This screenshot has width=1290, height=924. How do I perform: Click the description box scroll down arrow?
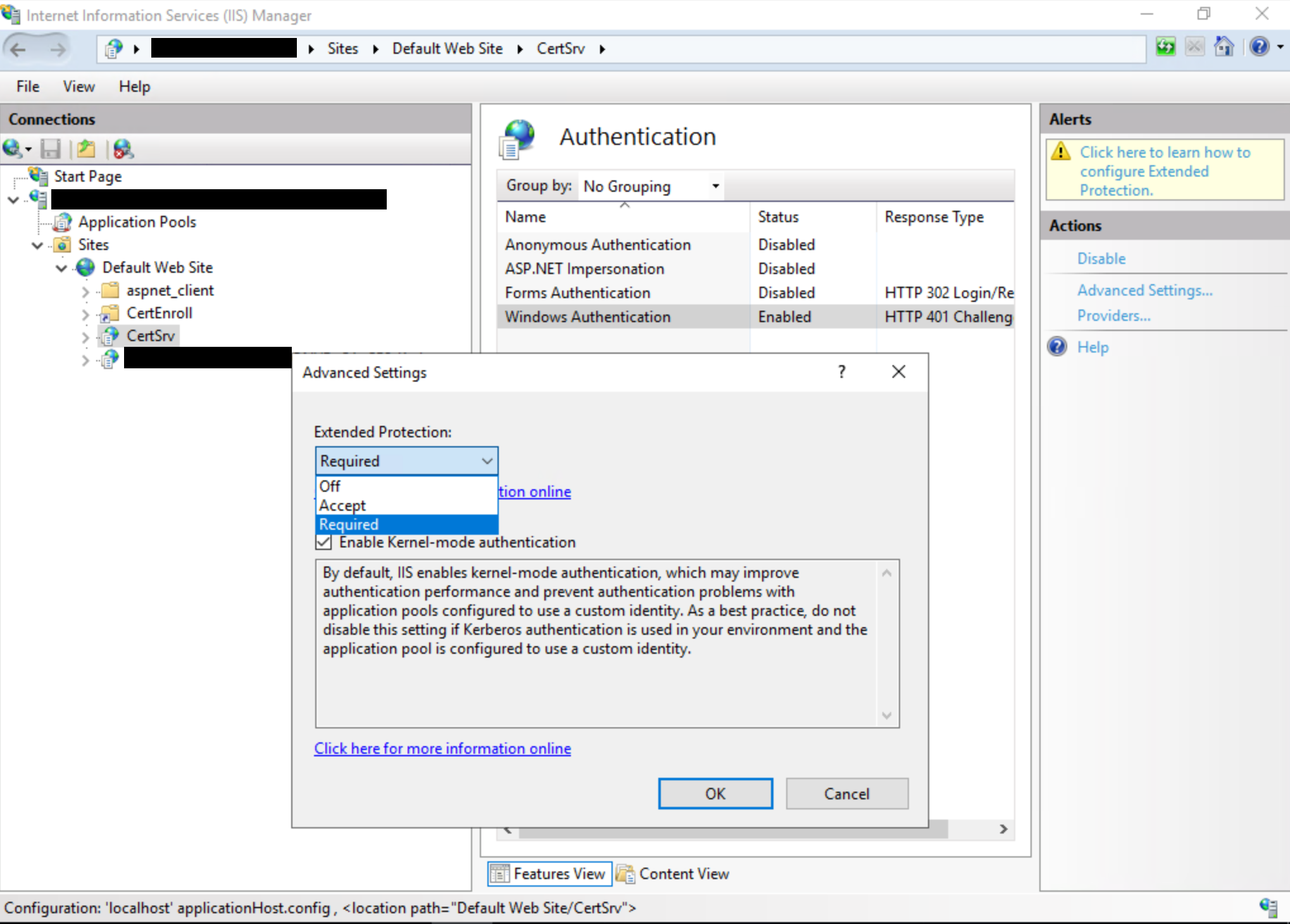(x=887, y=715)
